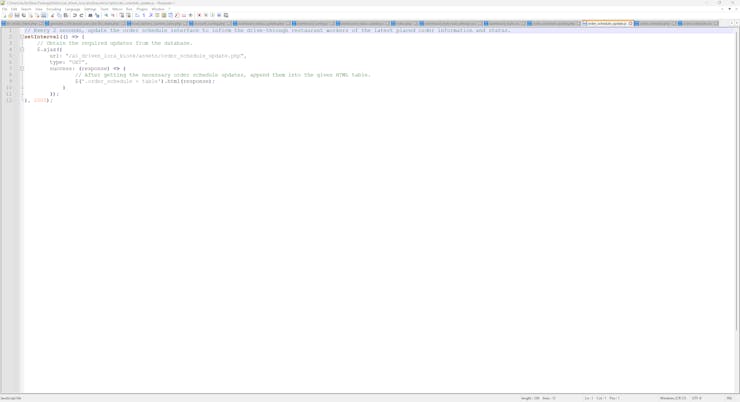Collapse the setInterval block fold marker
This screenshot has width=740, height=402.
pyautogui.click(x=22, y=37)
